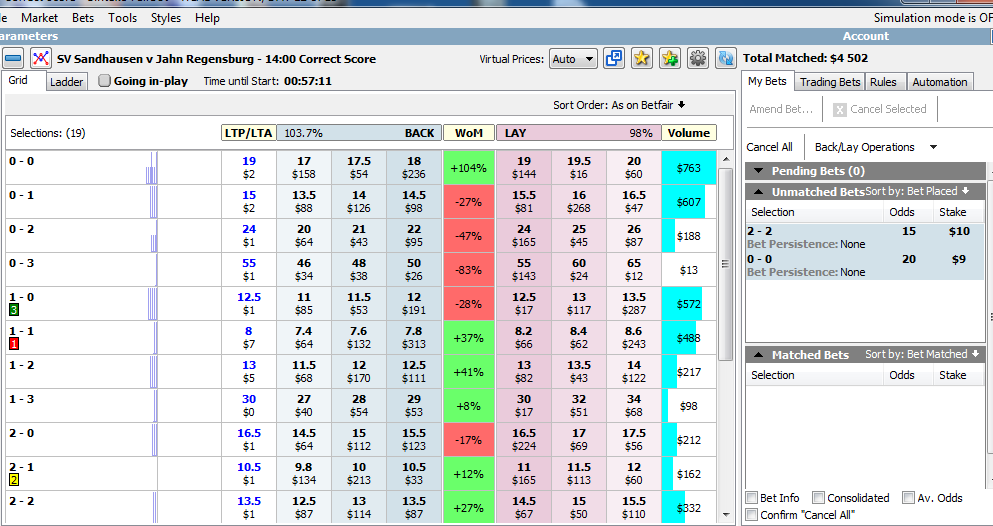Click the yellow star favourites icon
This screenshot has width=993, height=526.
[642, 59]
